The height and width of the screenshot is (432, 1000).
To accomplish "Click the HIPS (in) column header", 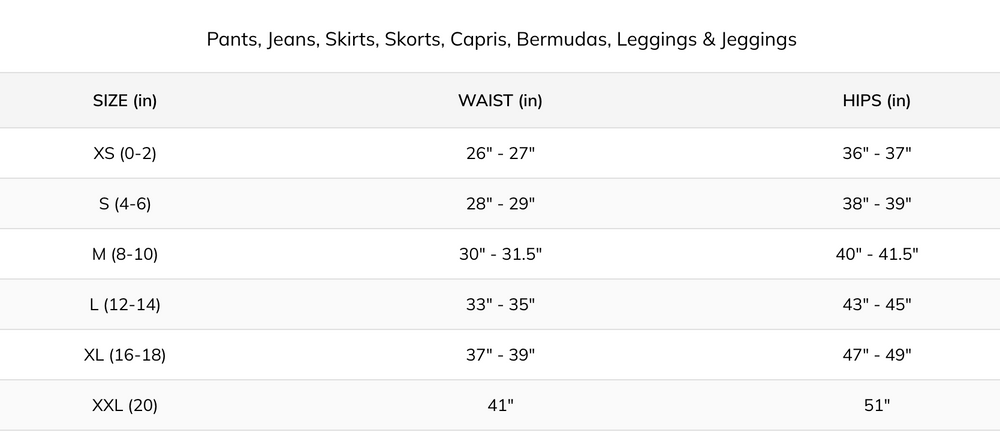I will coord(876,100).
